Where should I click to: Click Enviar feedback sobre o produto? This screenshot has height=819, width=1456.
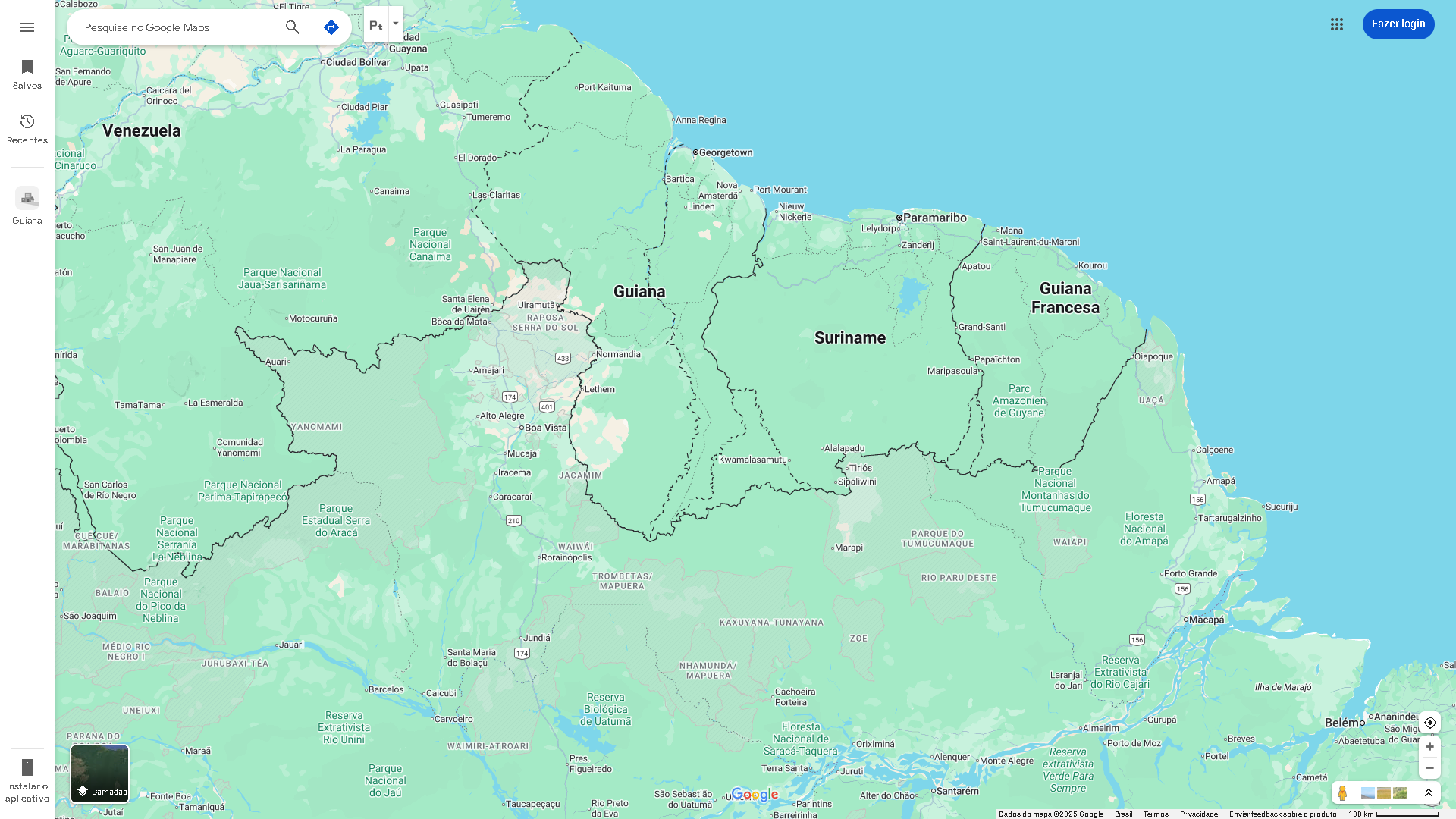[x=1283, y=814]
